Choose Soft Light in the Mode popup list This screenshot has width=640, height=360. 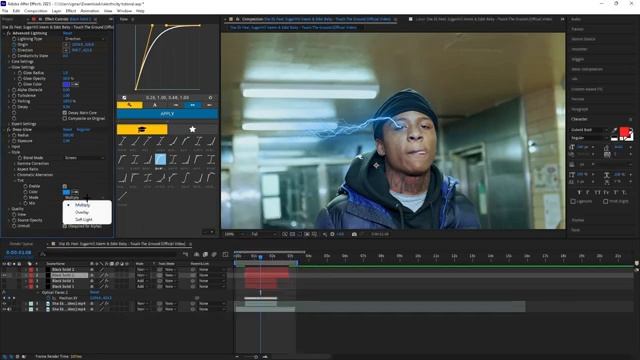(x=83, y=219)
